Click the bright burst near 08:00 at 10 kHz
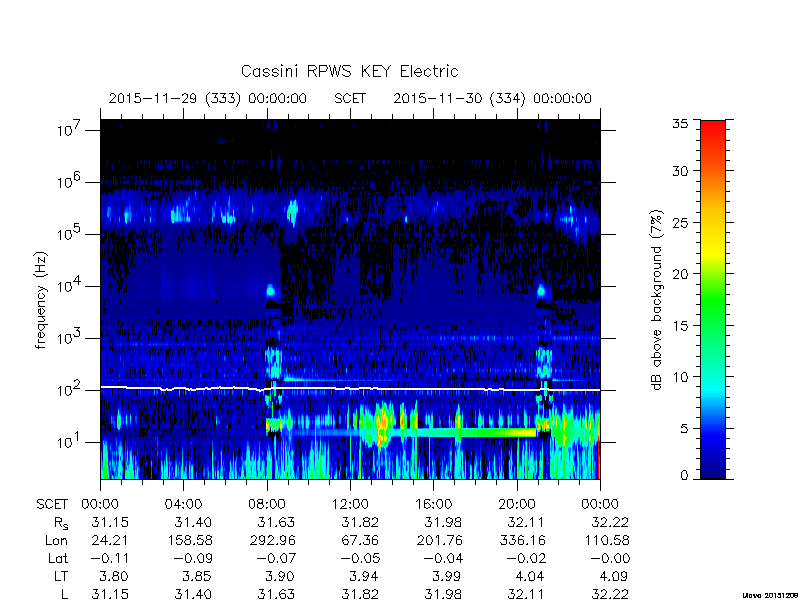 click(x=270, y=291)
